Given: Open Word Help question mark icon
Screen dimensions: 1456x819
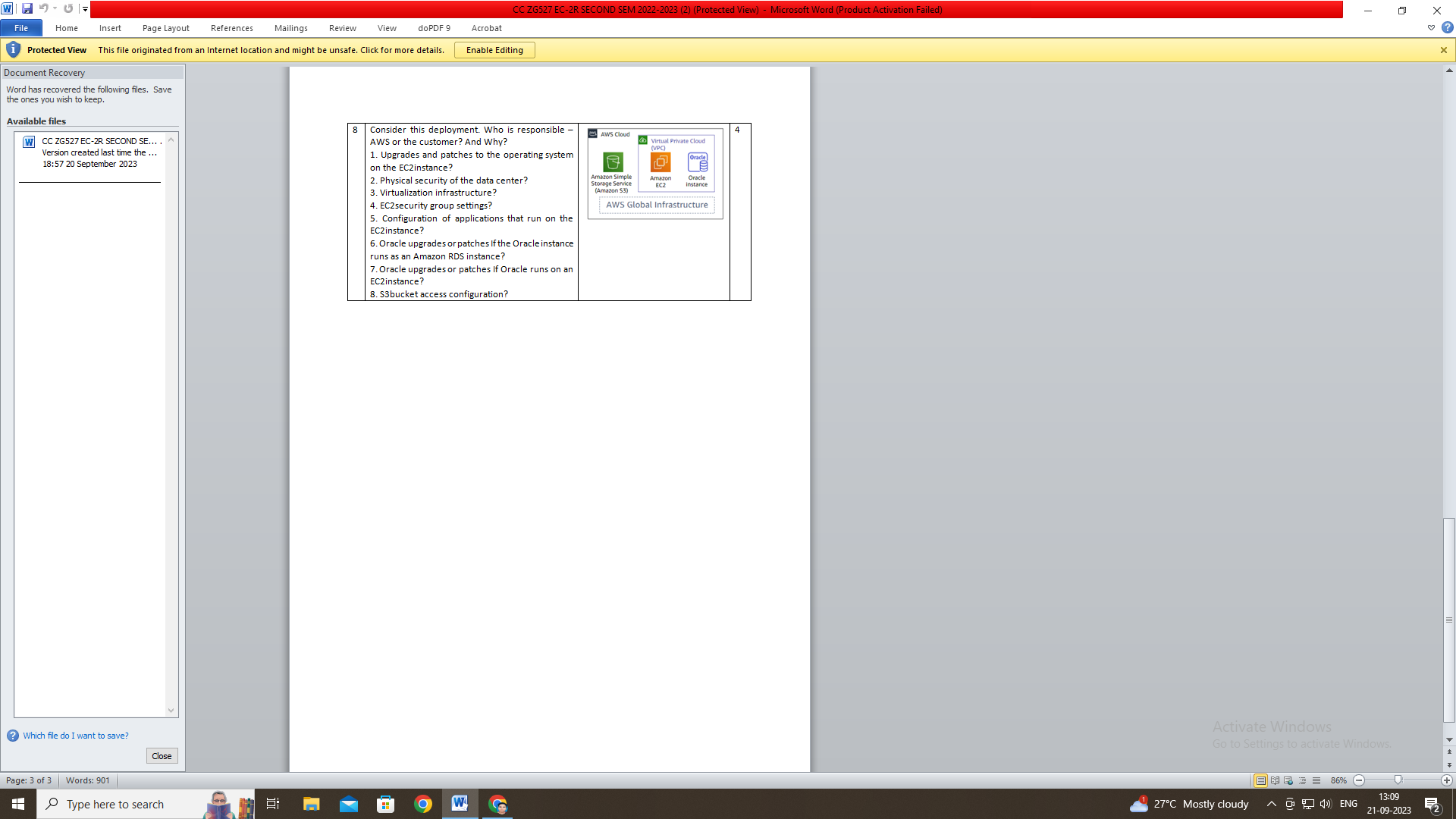Looking at the screenshot, I should (x=1447, y=28).
